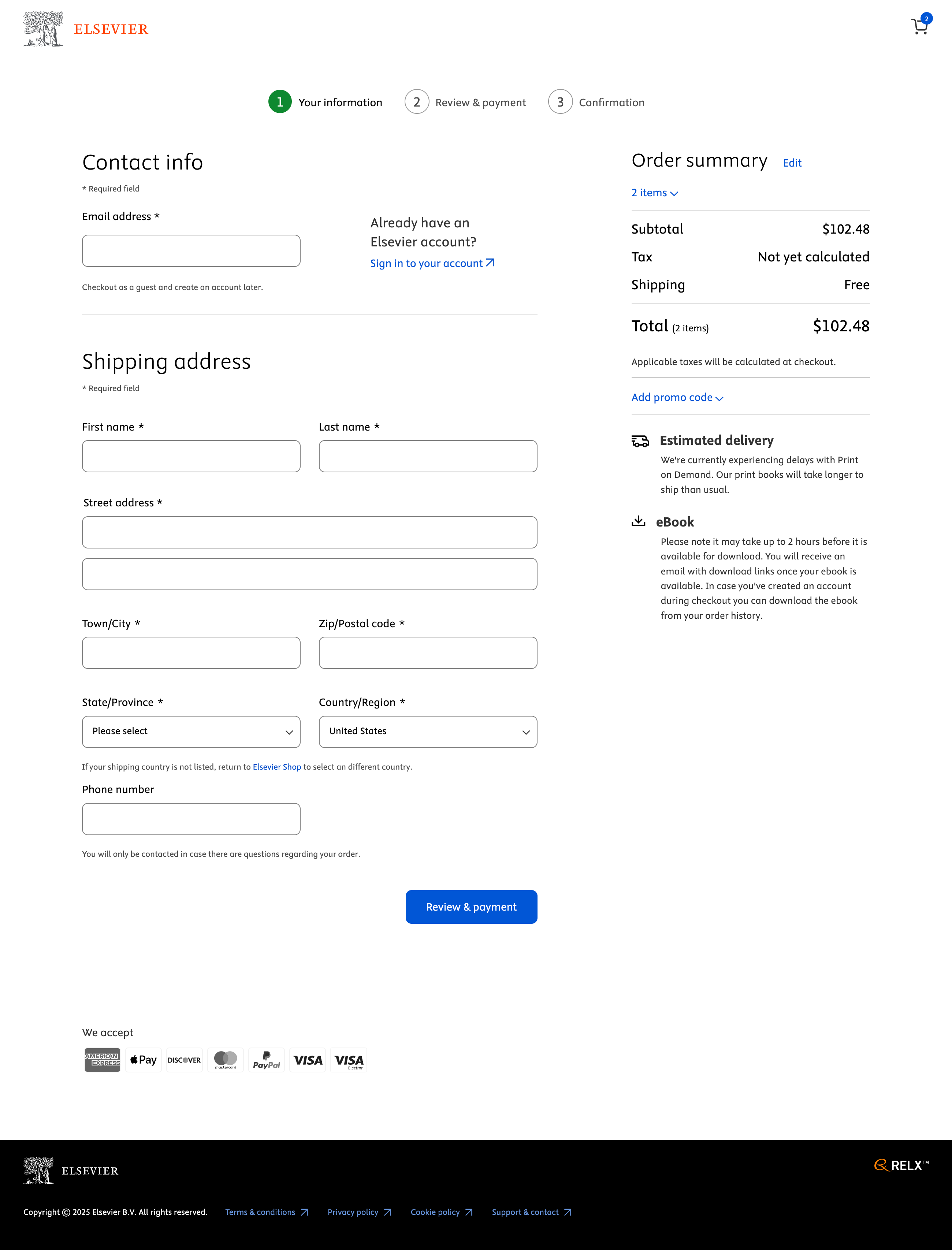Open the Country/Region dropdown
Viewport: 952px width, 1250px height.
click(x=428, y=732)
